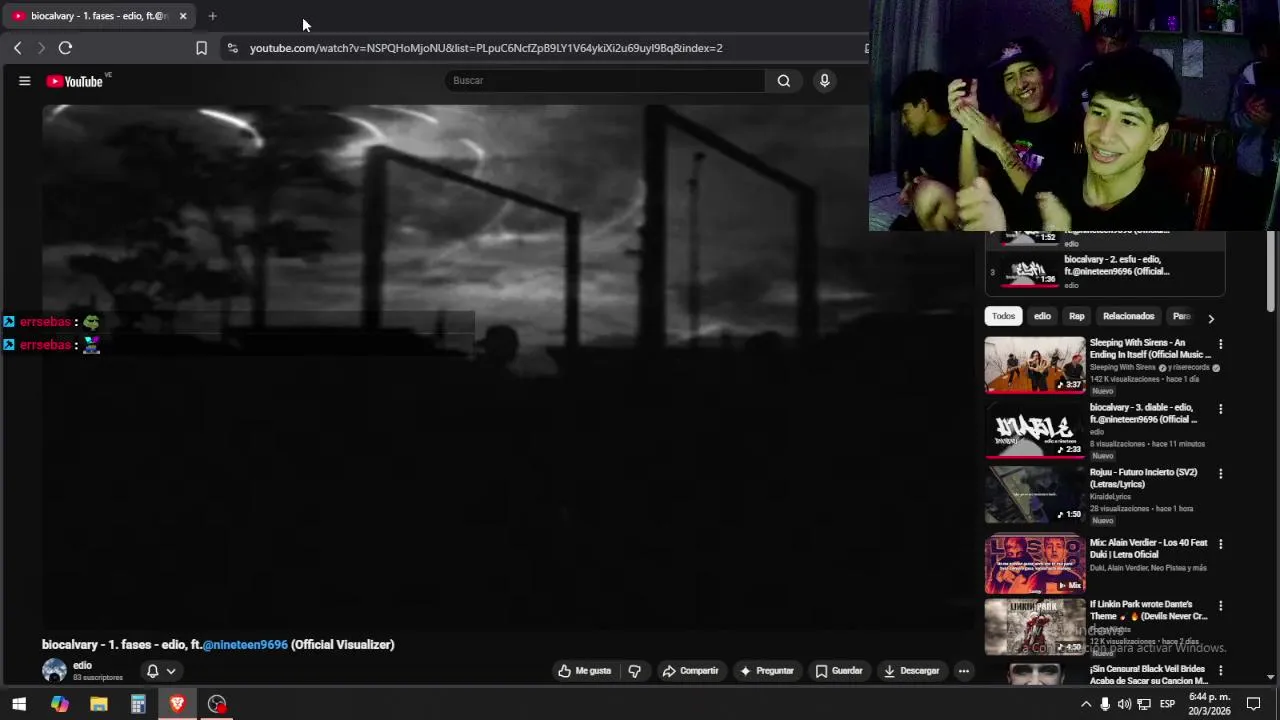
Task: Open File Explorer from the taskbar
Action: coord(99,704)
